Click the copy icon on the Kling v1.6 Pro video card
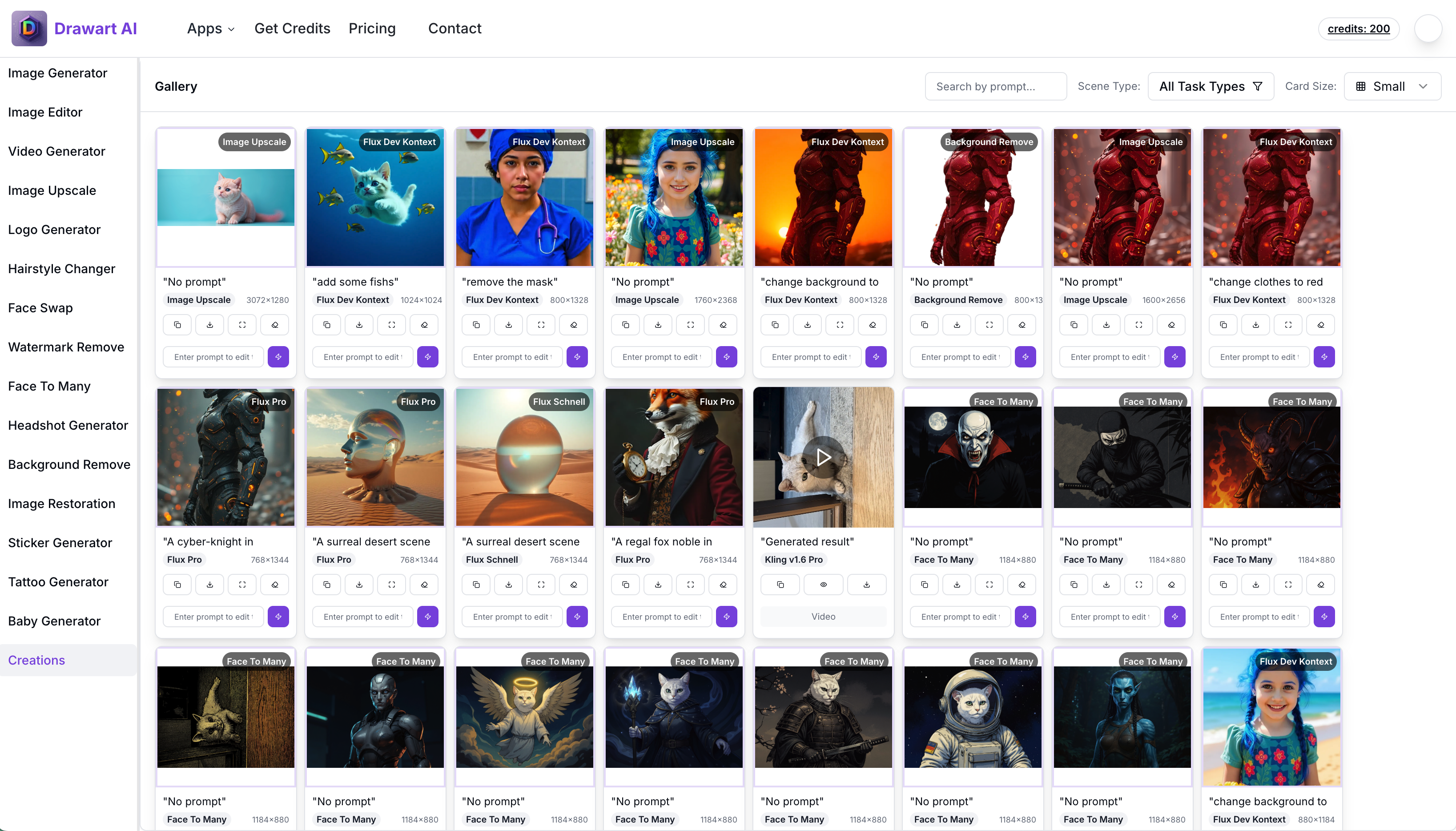The image size is (1456, 831). [780, 585]
